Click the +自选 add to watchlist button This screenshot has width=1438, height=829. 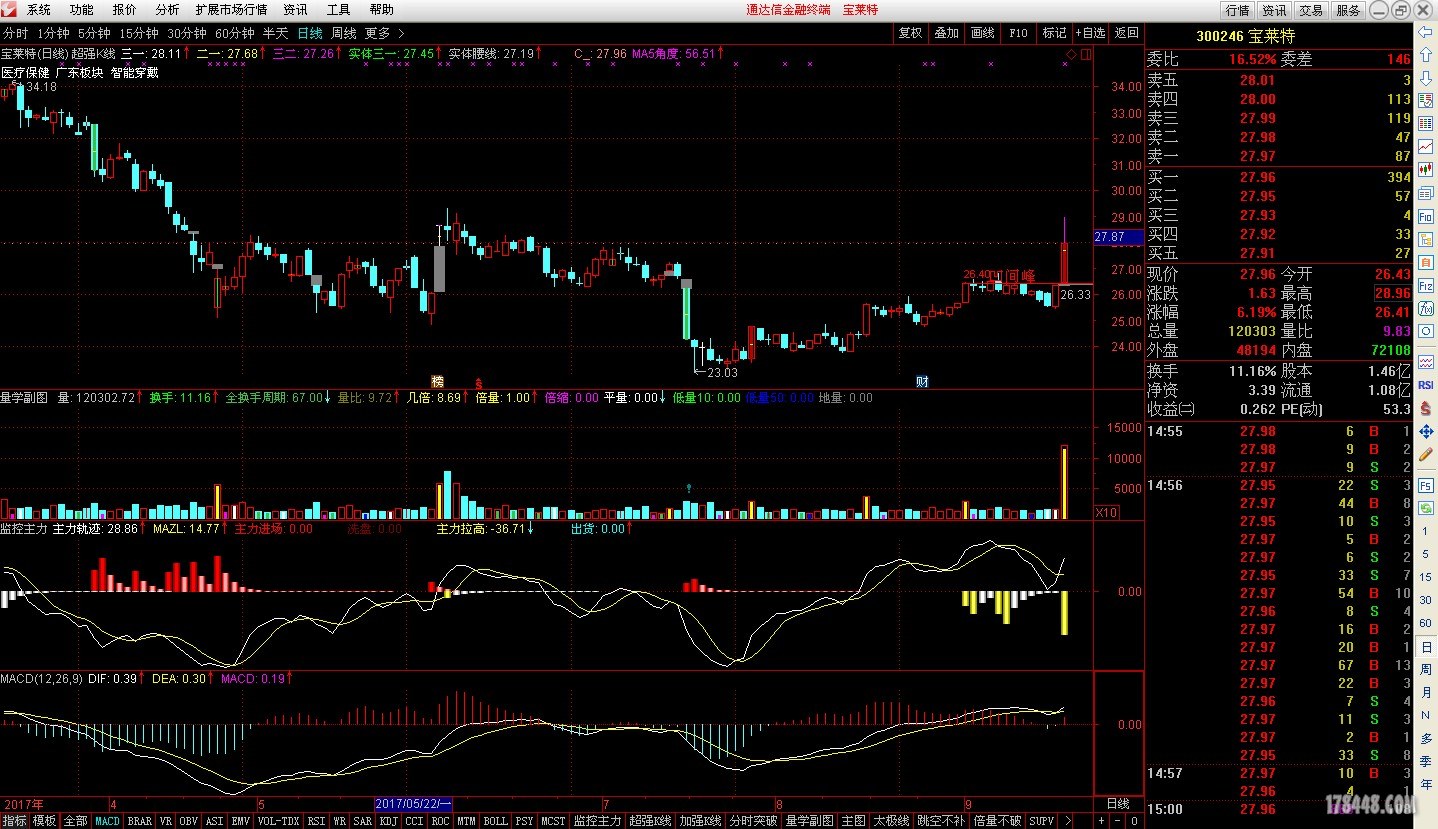[x=1091, y=33]
